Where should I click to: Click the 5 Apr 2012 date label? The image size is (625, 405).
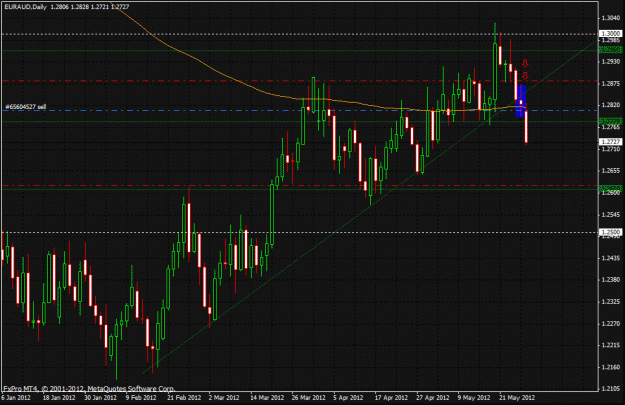348,397
